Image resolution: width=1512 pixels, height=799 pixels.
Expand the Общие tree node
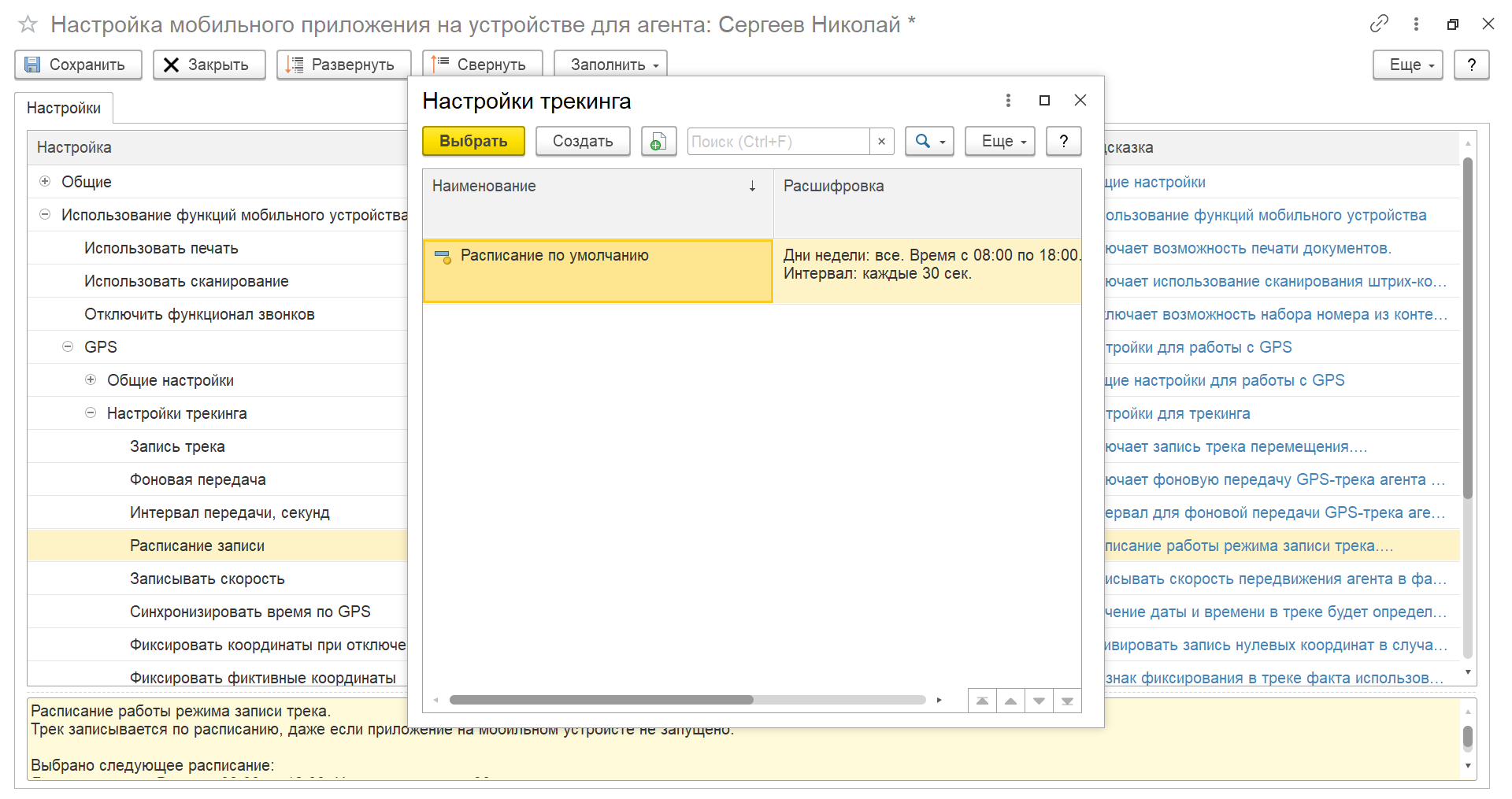(x=45, y=181)
